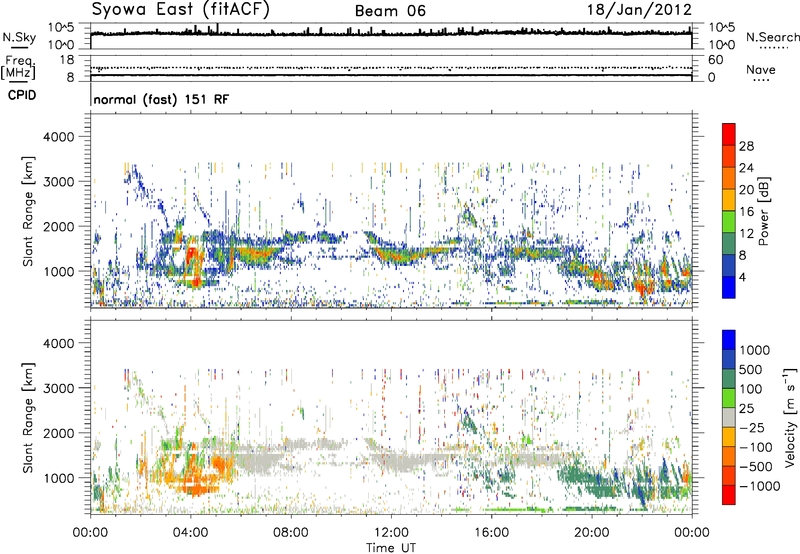Click the 'Freq. [MHz]' axis label
Screen dimensions: 800x554
click(x=18, y=67)
